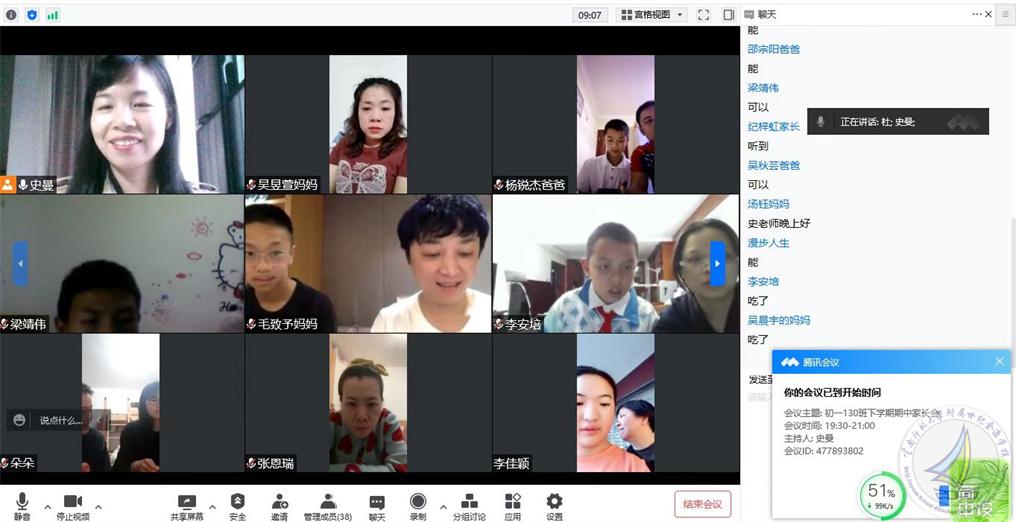Viewport: 1016px width, 522px height.
Task: Open the network signal status icon
Action: [x=52, y=14]
